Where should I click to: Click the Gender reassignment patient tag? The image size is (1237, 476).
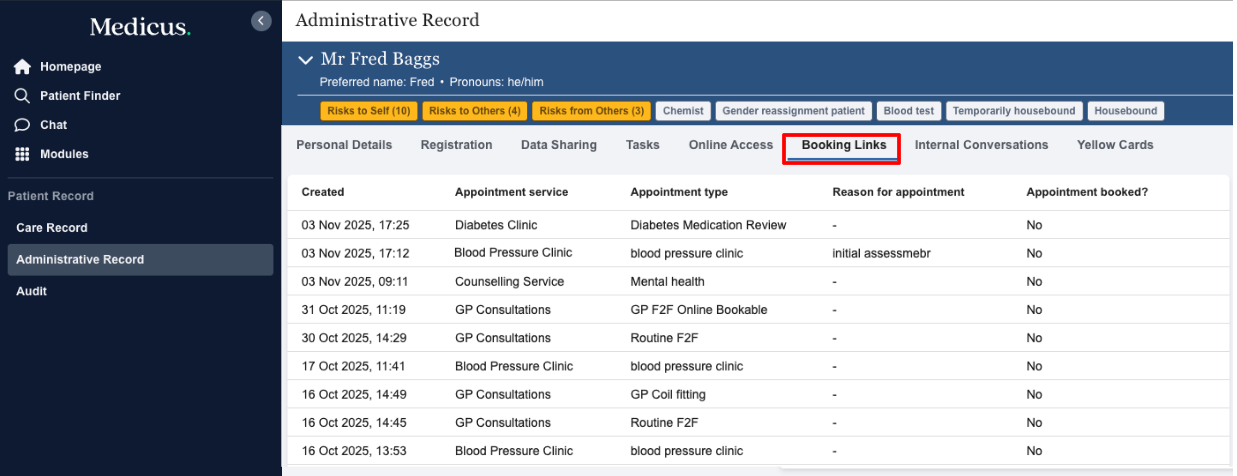[x=793, y=111]
